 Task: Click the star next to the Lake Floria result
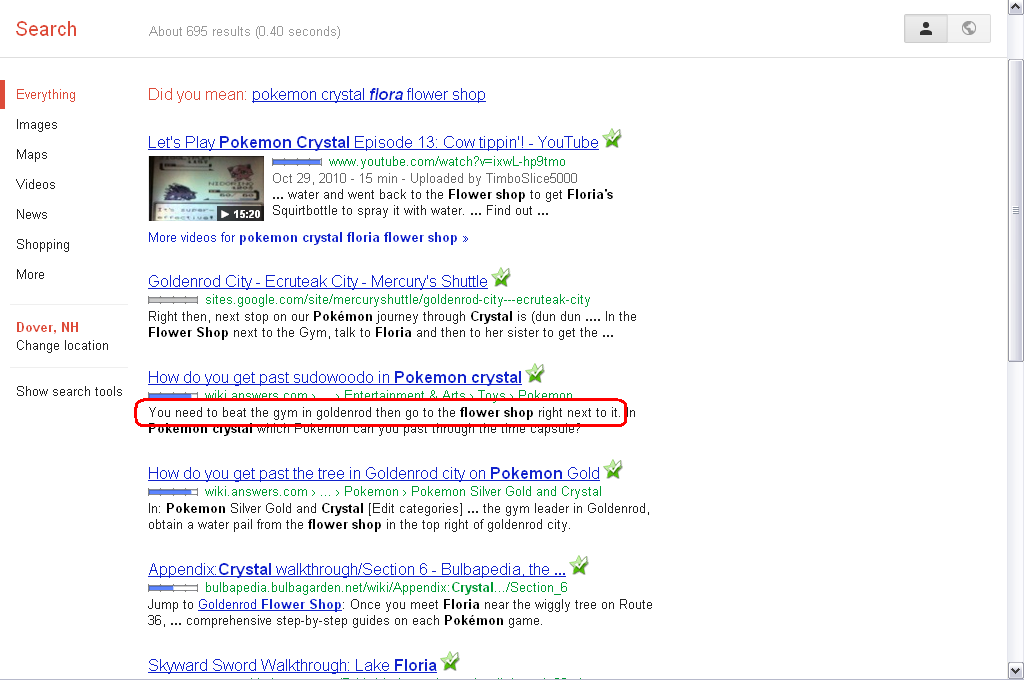pyautogui.click(x=450, y=662)
